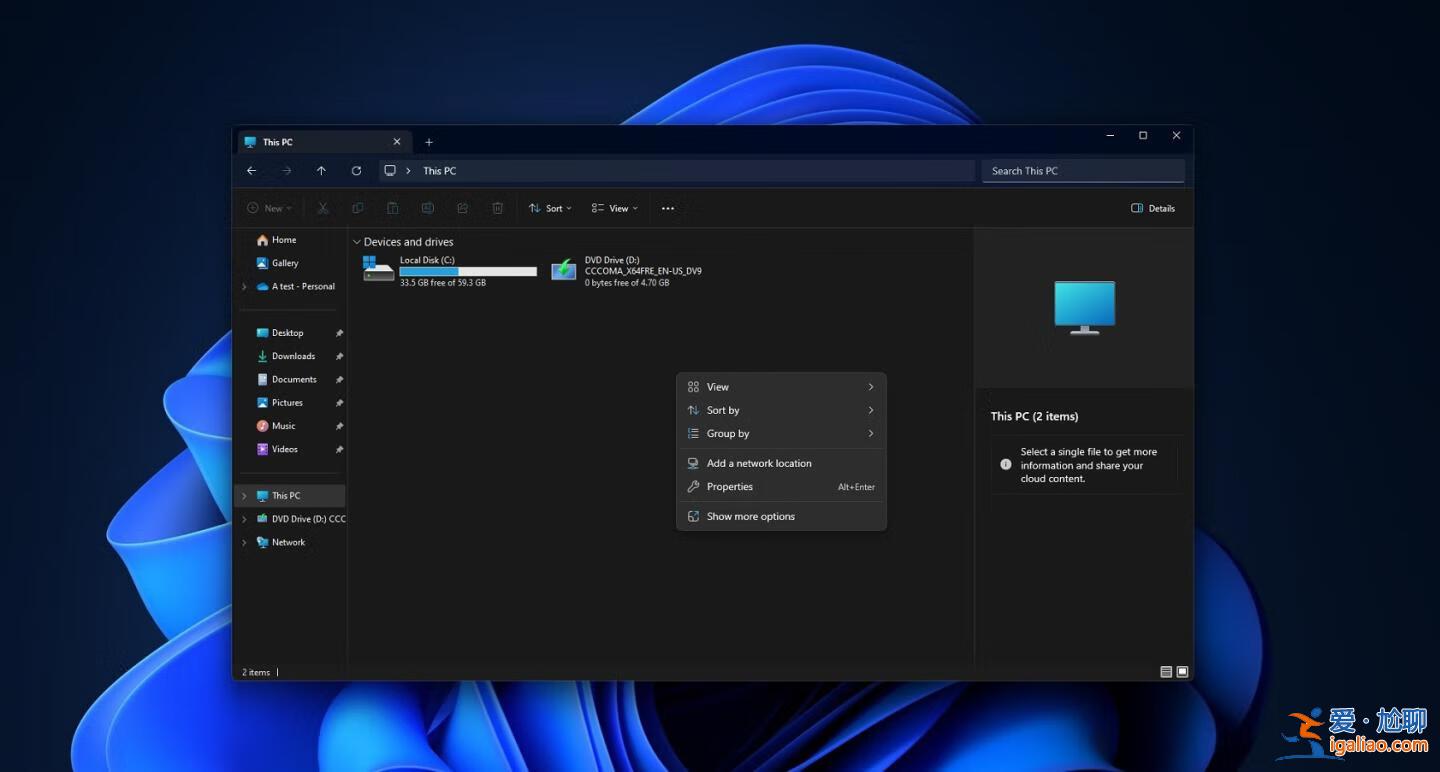Screen dimensions: 1440x772
Task: Click the Paste icon in the toolbar
Action: tap(393, 207)
